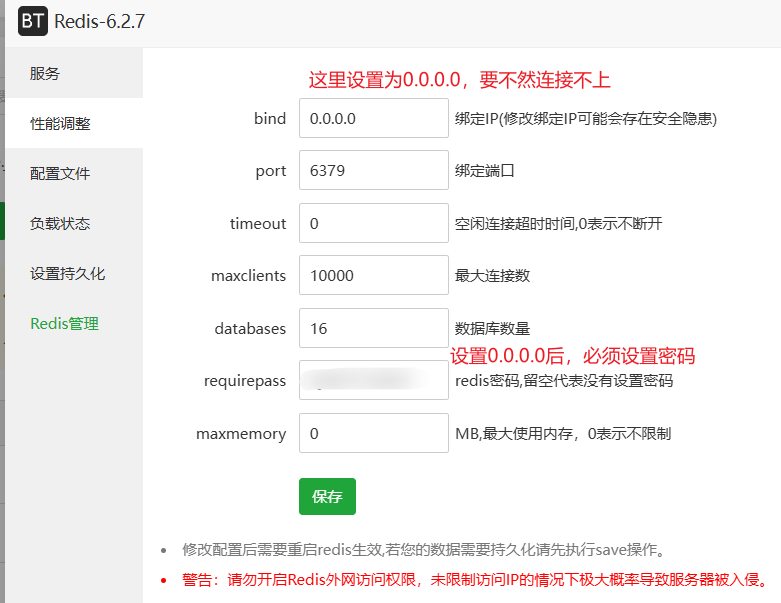The height and width of the screenshot is (603, 781).
Task: Click the redis密码 hint text
Action: pos(564,380)
